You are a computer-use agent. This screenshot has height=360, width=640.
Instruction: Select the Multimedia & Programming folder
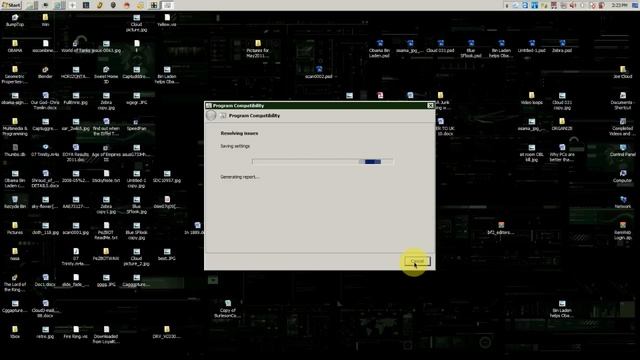tap(15, 127)
